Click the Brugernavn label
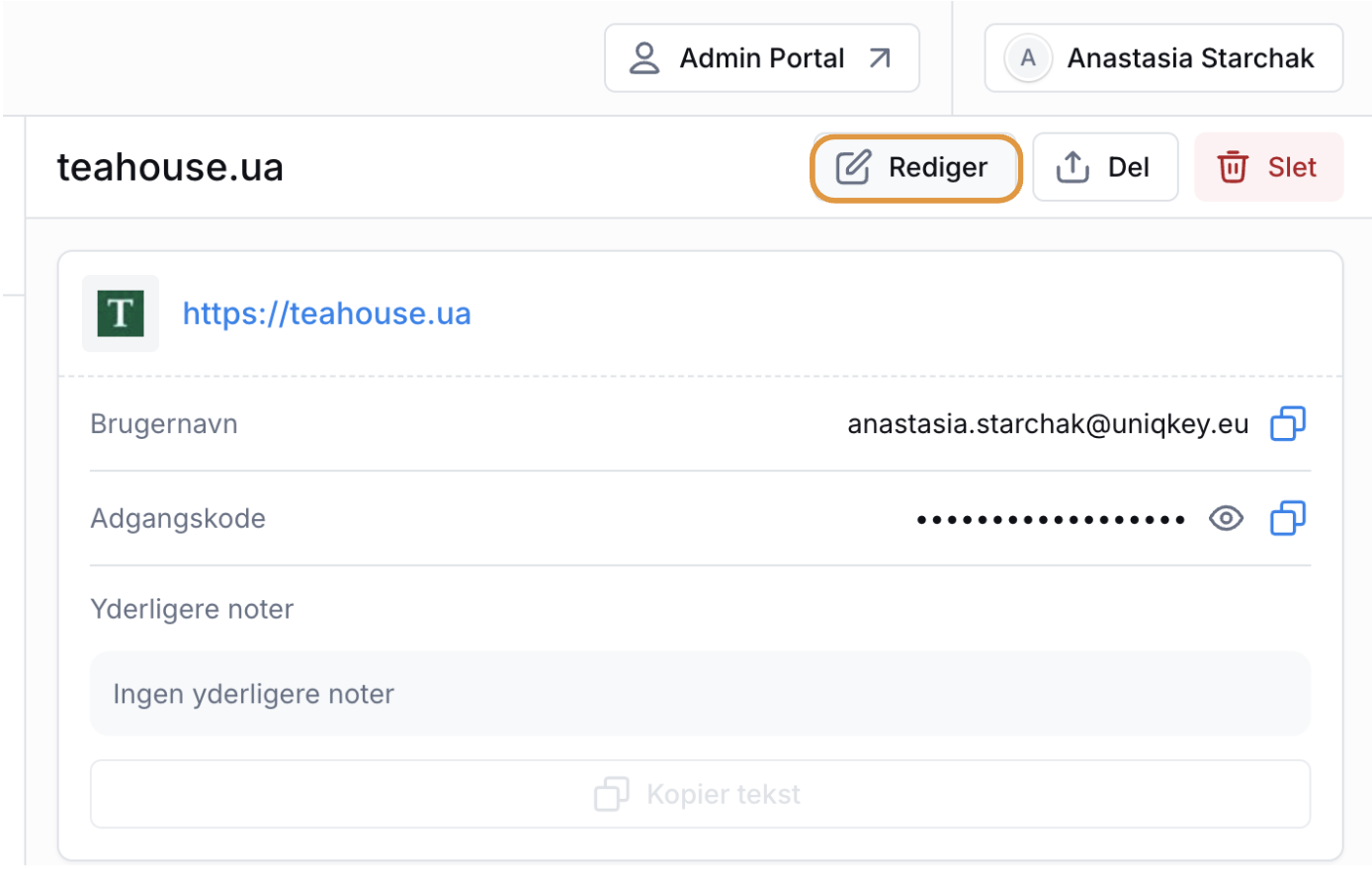The height and width of the screenshot is (870, 1372). (x=164, y=424)
